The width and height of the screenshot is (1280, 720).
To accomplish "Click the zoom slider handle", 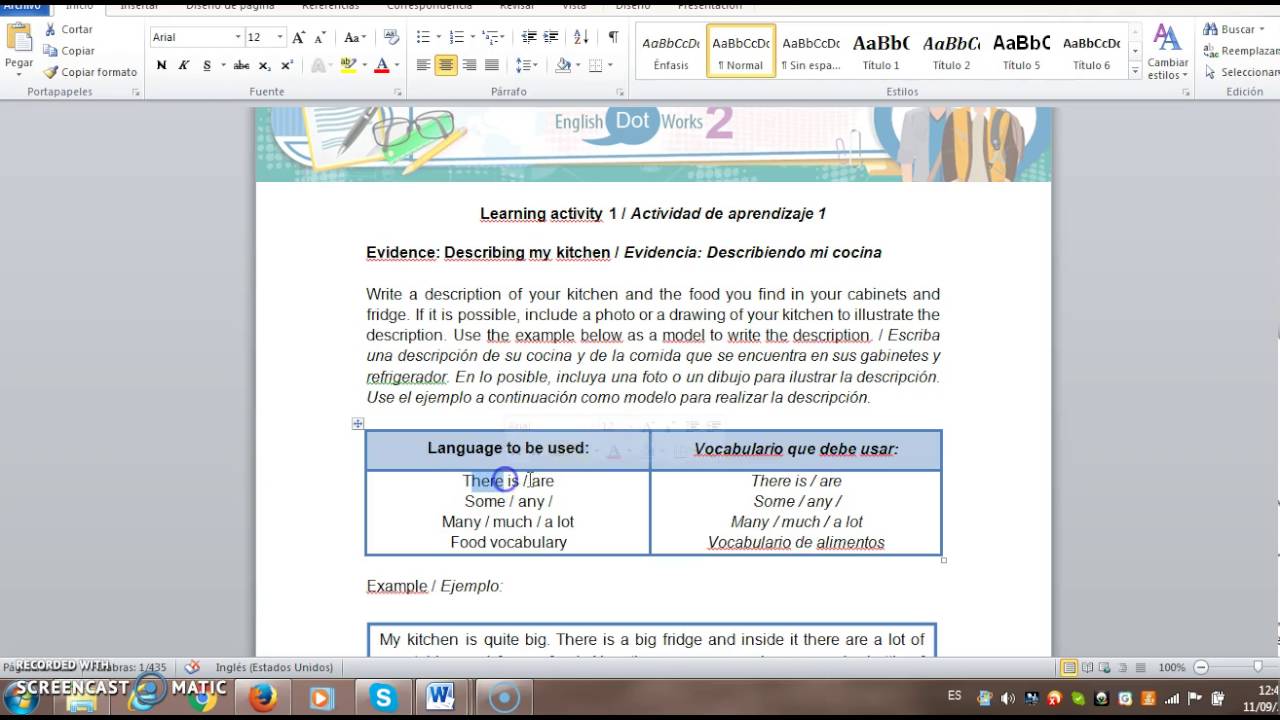I will (1258, 667).
